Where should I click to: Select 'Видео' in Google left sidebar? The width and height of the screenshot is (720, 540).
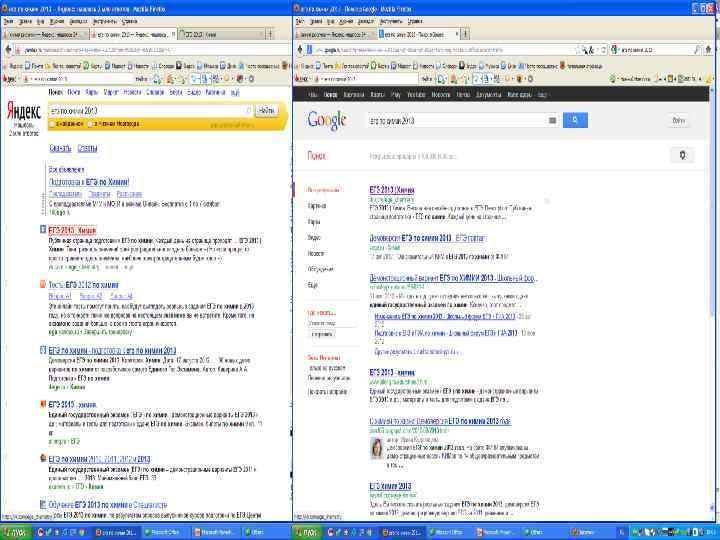314,237
